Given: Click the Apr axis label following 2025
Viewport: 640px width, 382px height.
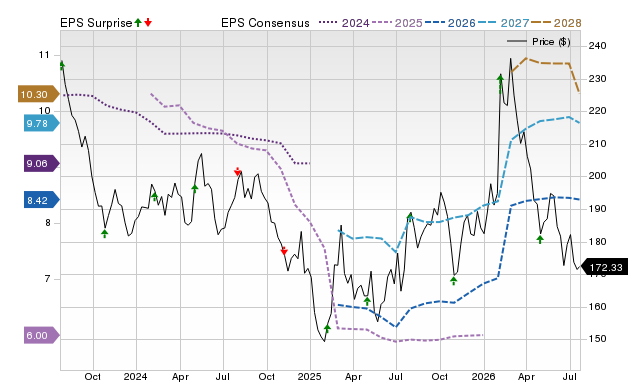Looking at the screenshot, I should click(353, 376).
